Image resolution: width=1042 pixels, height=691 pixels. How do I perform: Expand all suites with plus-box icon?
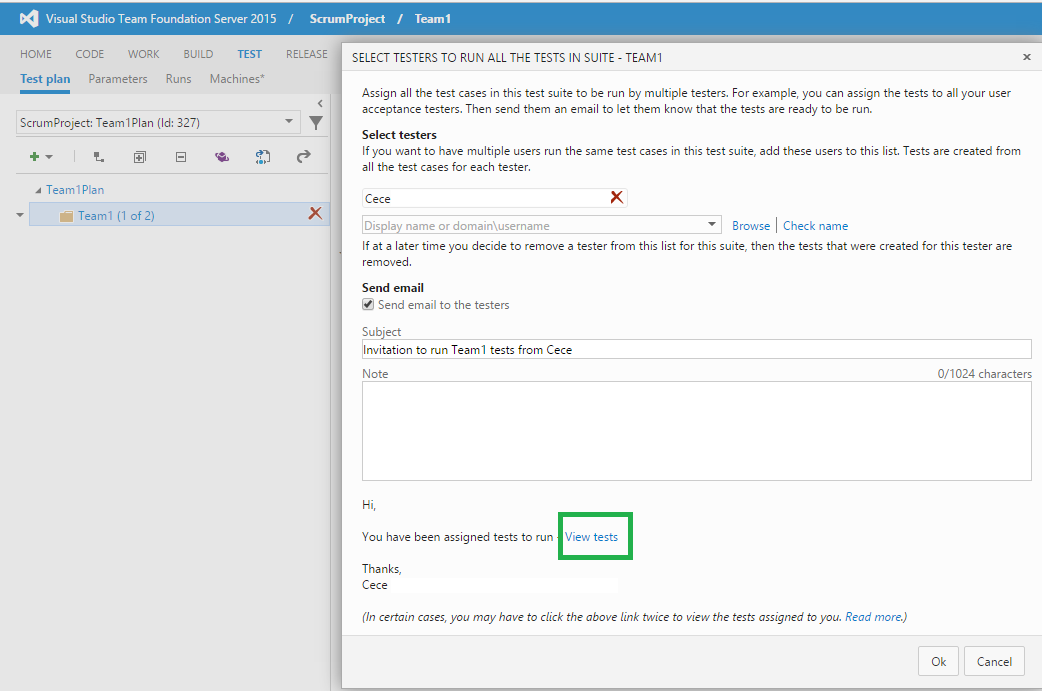pyautogui.click(x=140, y=157)
